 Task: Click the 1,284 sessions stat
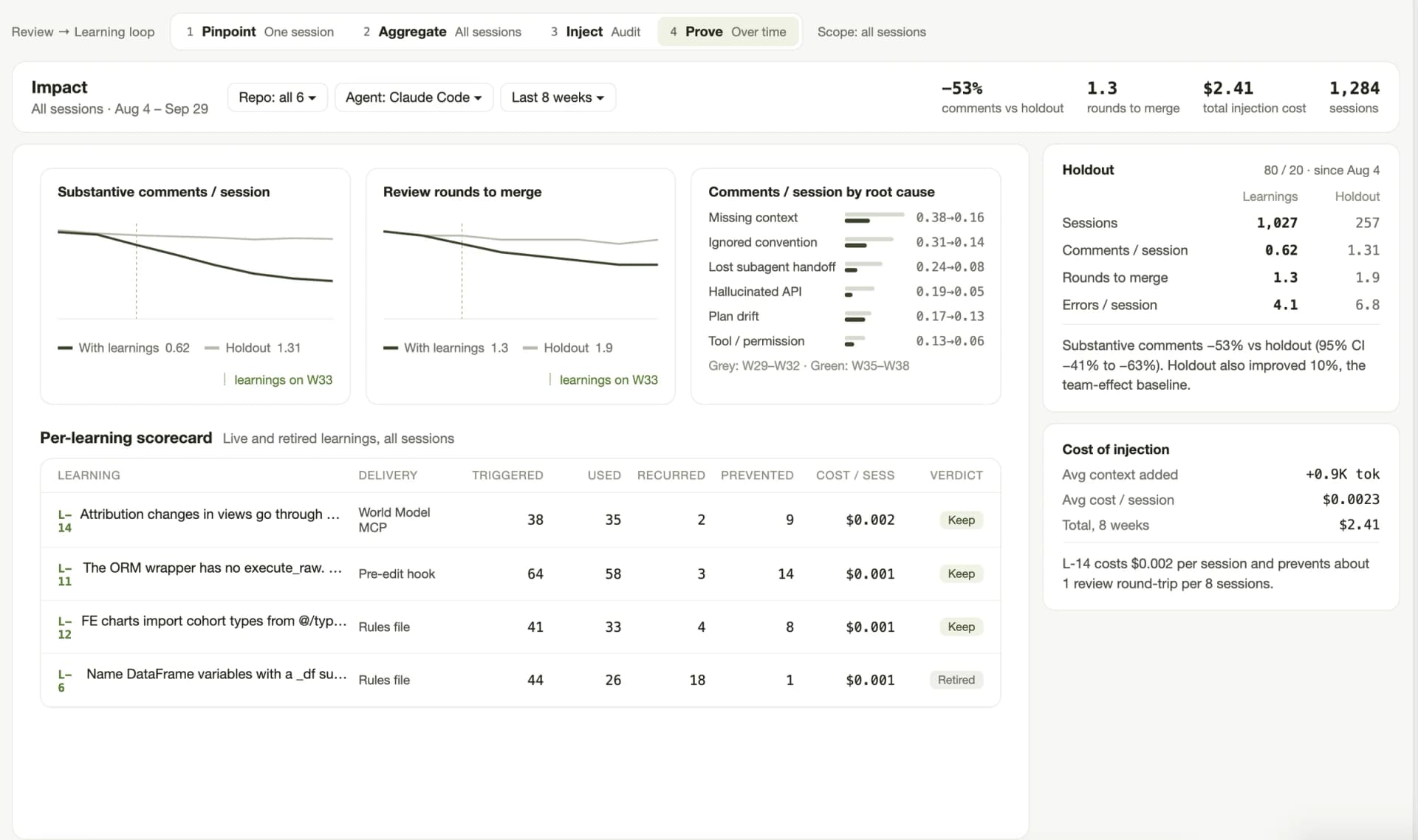(x=1354, y=97)
